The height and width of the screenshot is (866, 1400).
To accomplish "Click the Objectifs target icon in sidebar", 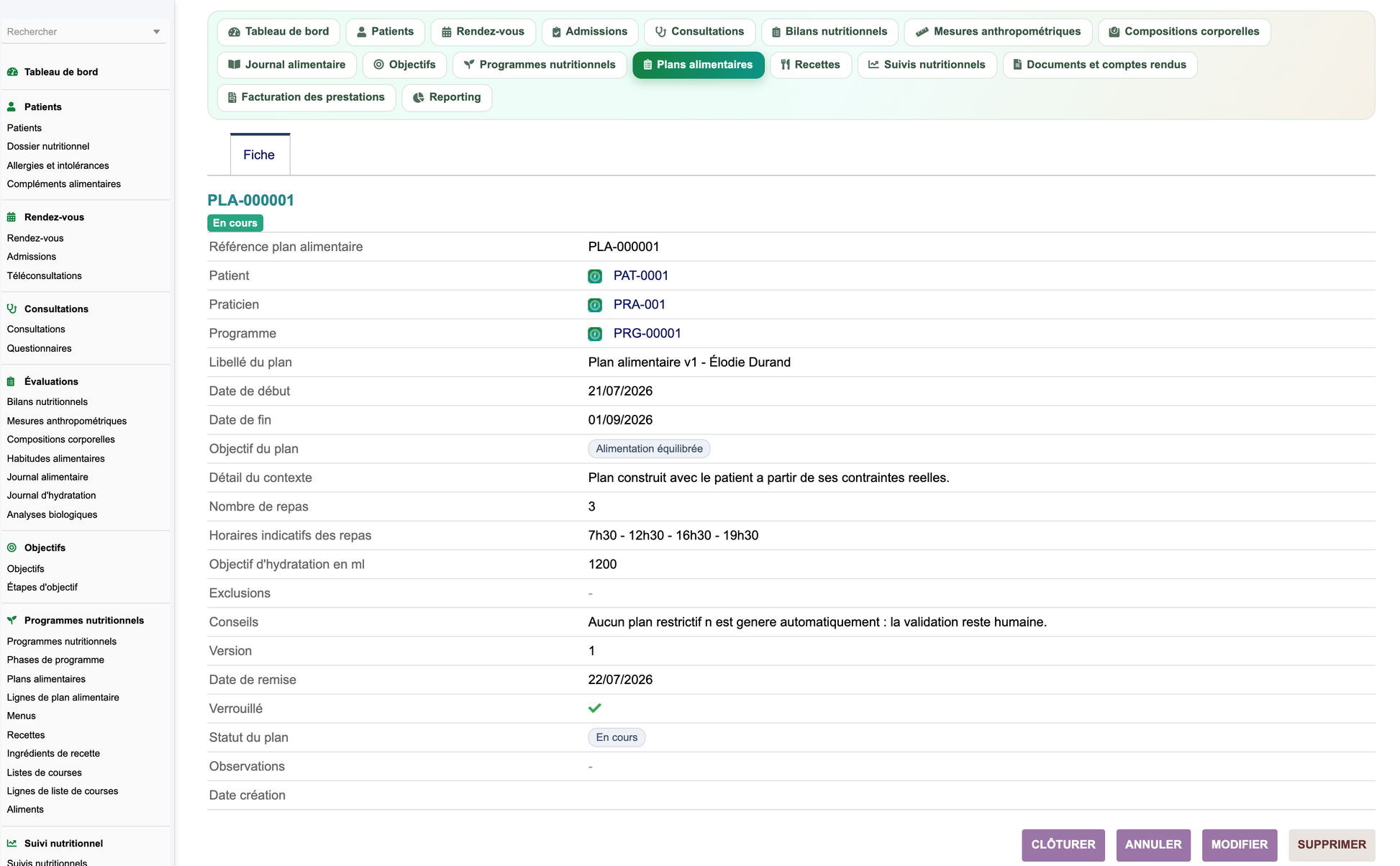I will coord(12,547).
